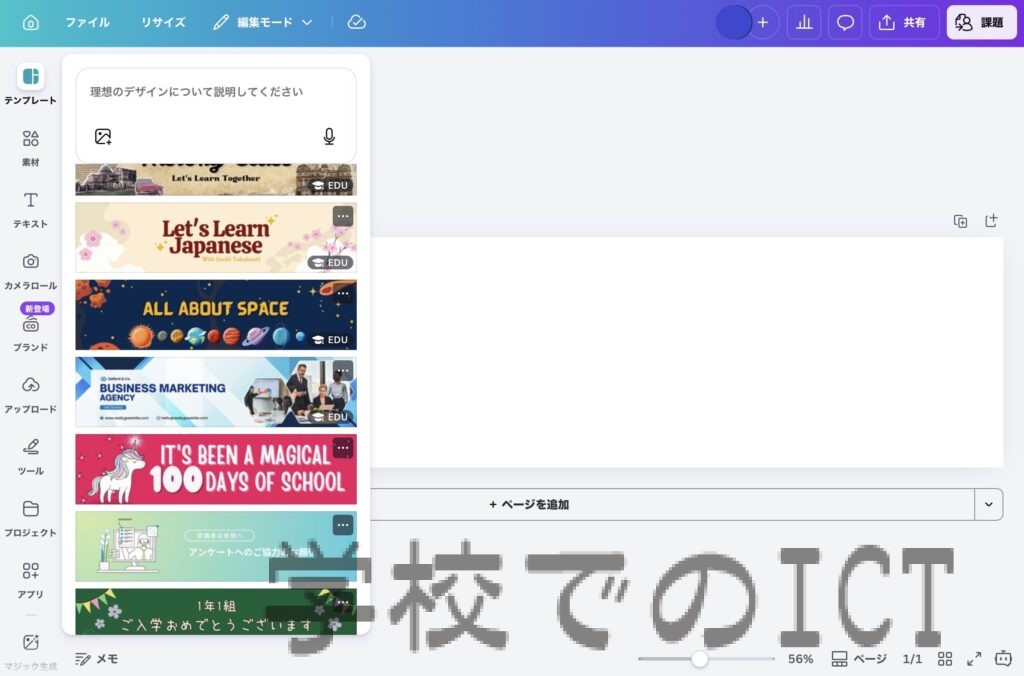Open the ファイル menu
Screen dimensions: 1024x676
coord(87,22)
